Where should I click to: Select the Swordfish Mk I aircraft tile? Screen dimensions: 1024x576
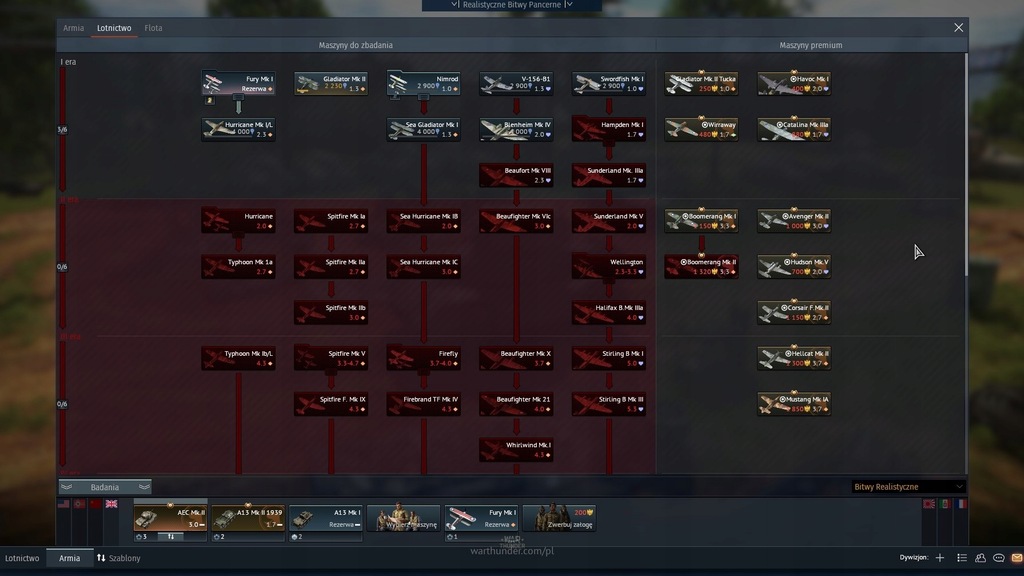609,84
